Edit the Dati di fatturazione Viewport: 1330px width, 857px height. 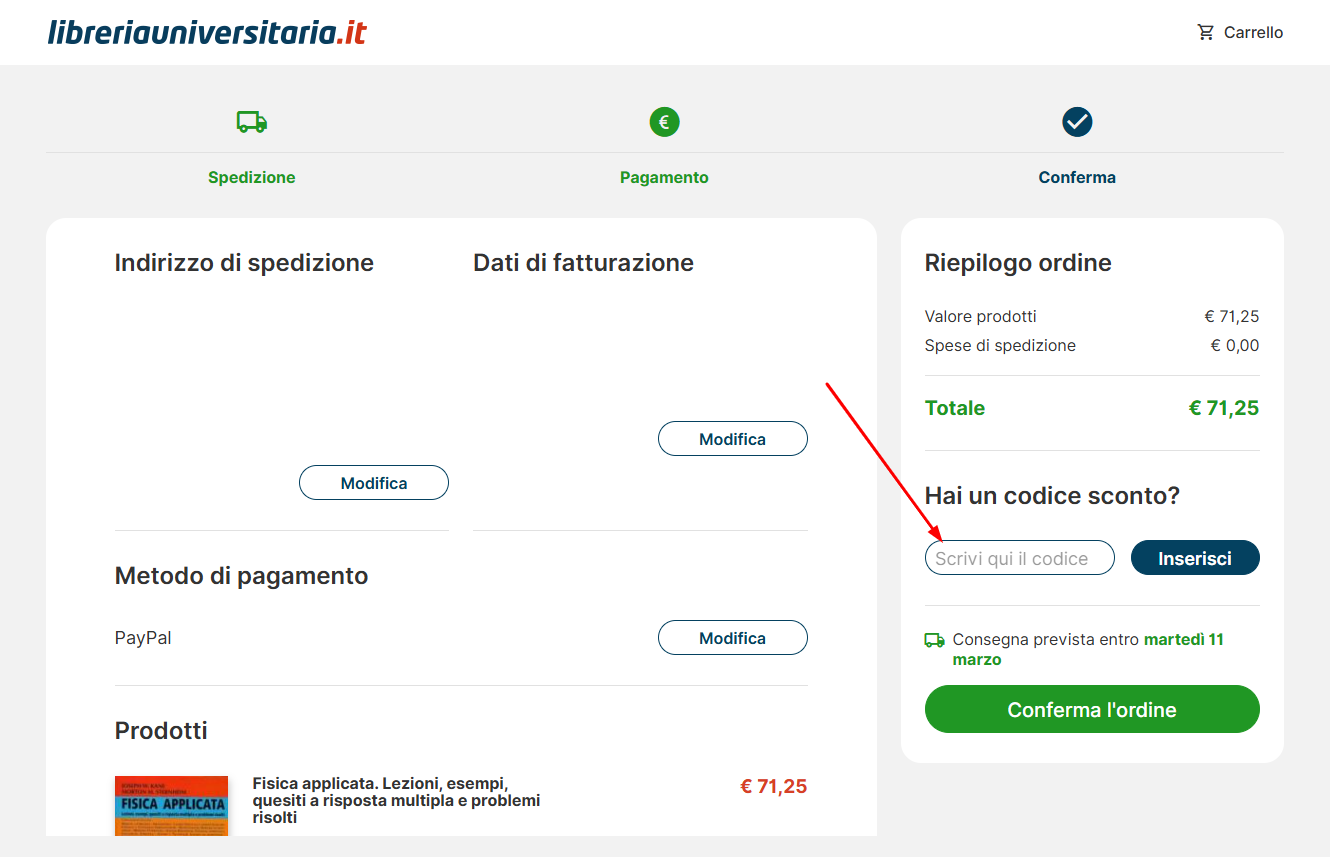point(732,438)
